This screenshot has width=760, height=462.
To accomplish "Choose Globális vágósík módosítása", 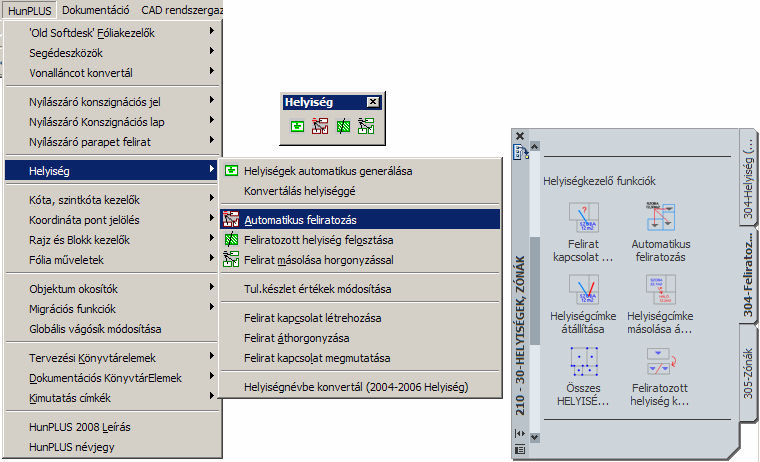I will [111, 329].
